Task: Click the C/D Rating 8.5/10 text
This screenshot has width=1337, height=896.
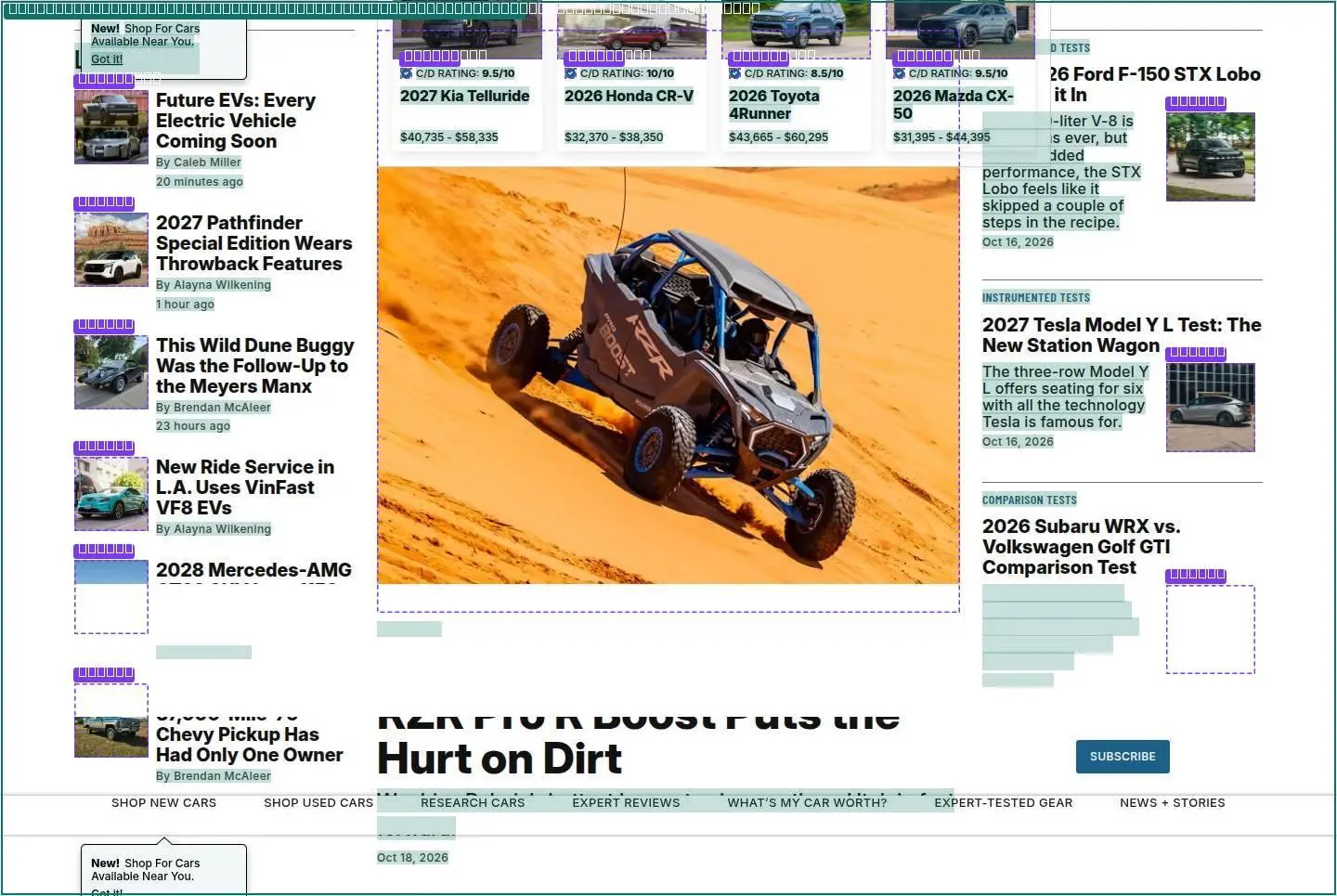Action: [794, 73]
